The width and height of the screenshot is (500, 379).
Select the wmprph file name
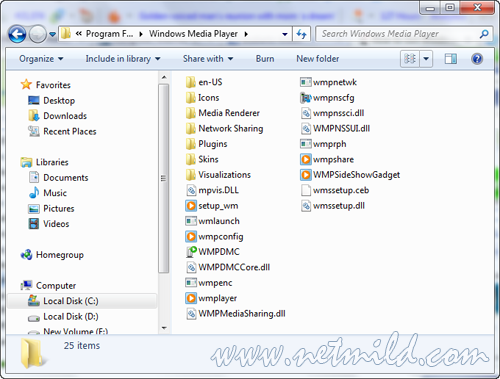(x=329, y=144)
